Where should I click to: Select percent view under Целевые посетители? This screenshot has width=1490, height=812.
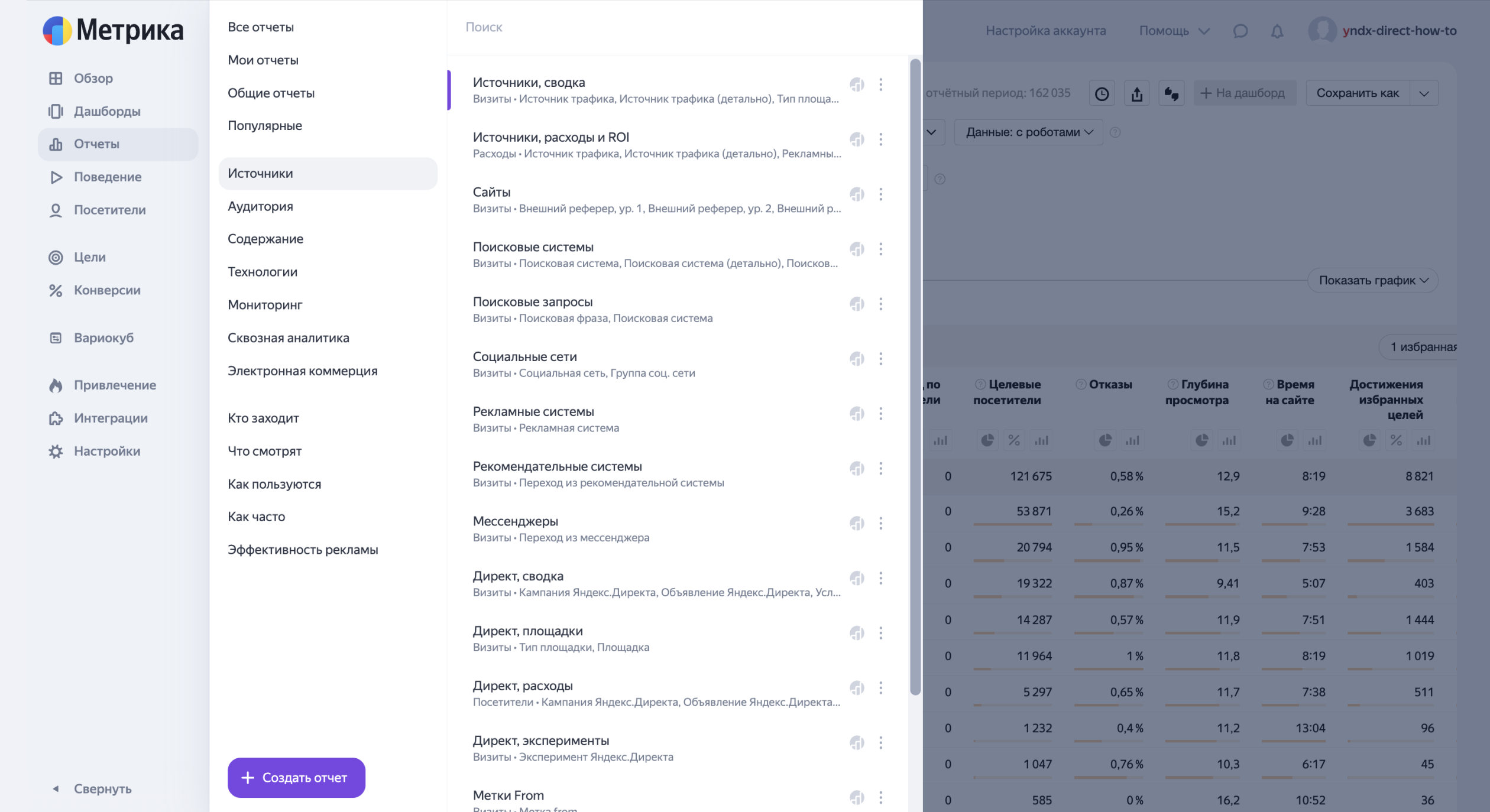click(1014, 440)
